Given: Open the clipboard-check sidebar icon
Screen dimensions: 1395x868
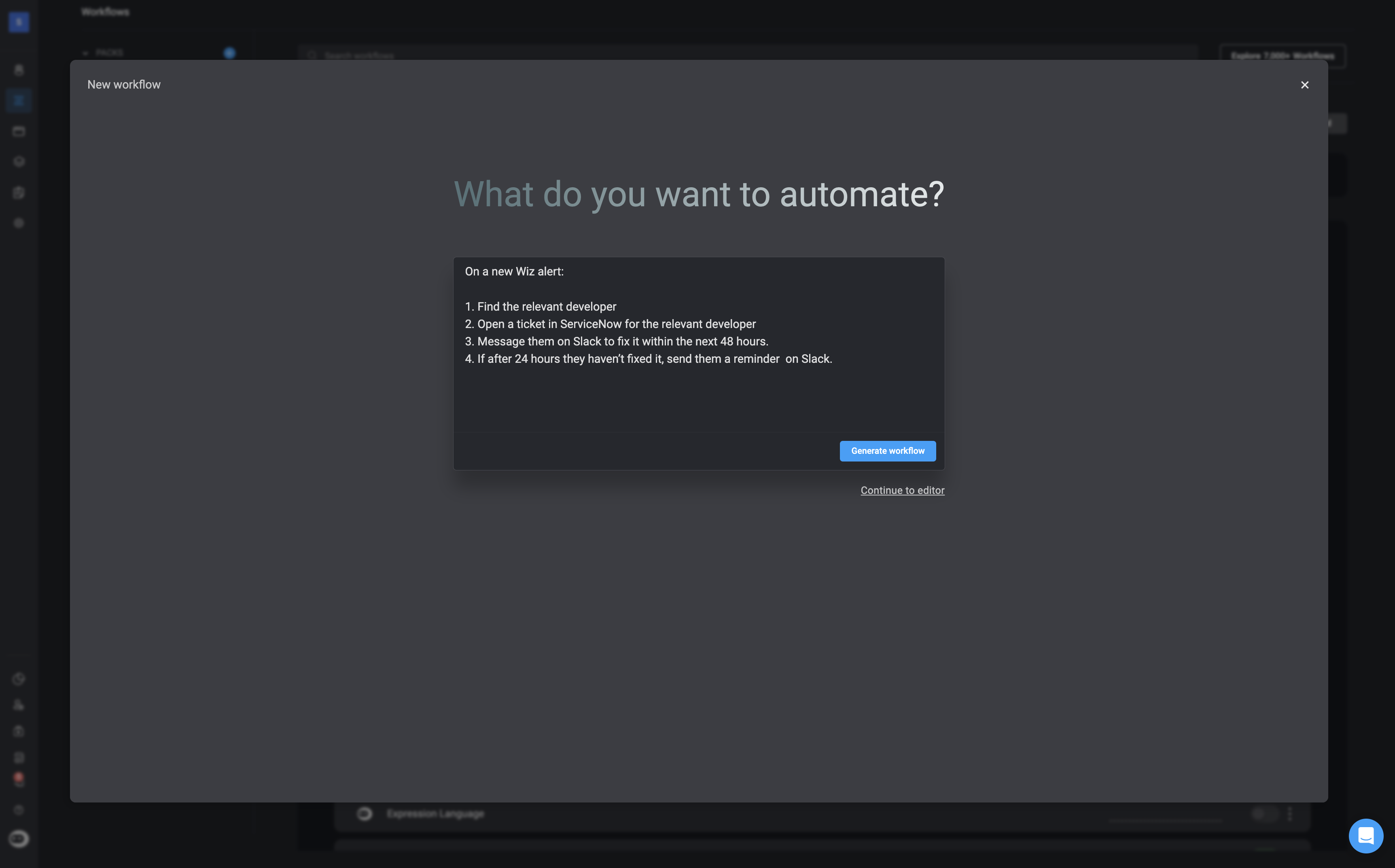Looking at the screenshot, I should click(x=19, y=192).
